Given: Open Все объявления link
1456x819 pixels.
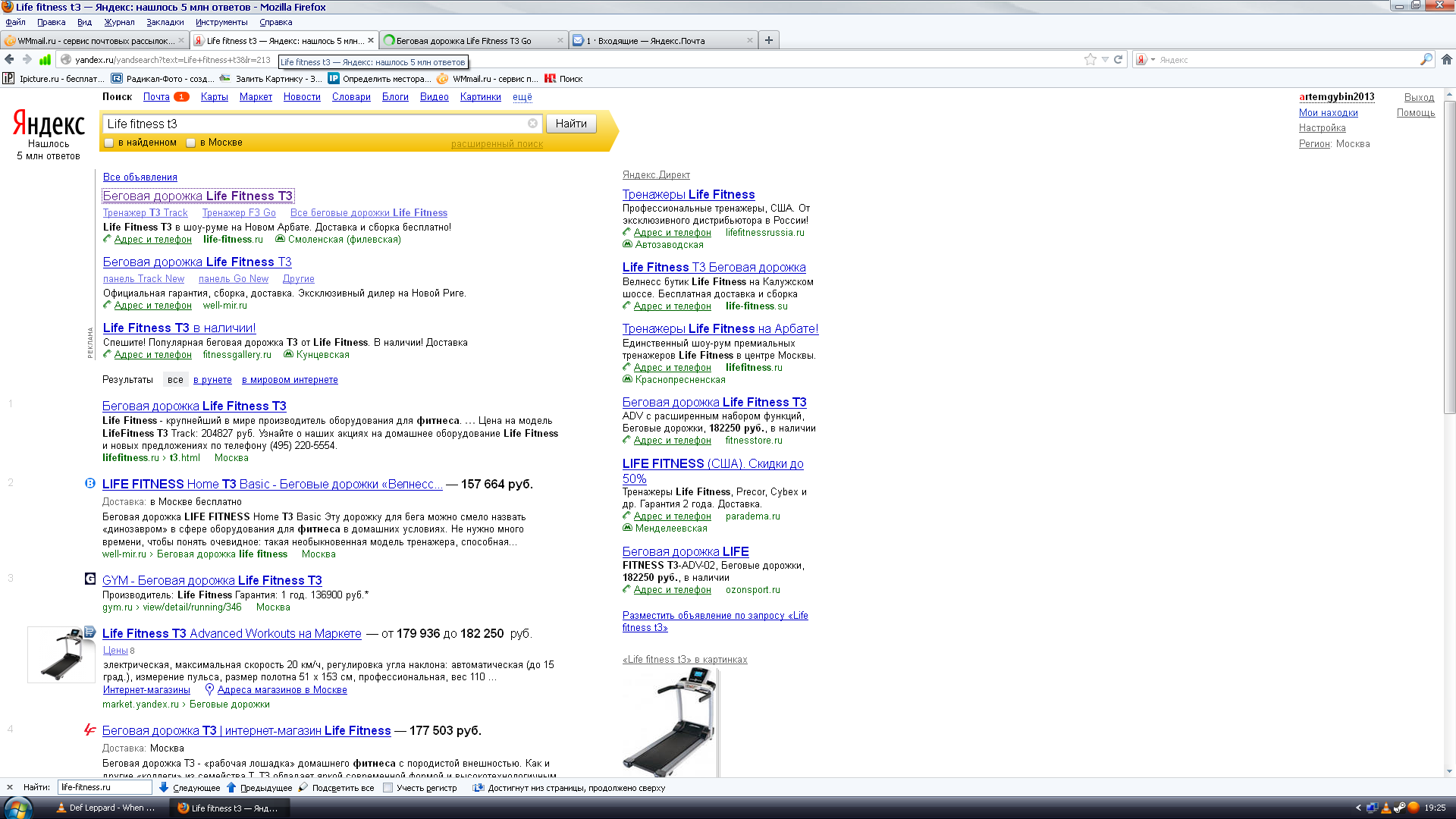Looking at the screenshot, I should [140, 177].
